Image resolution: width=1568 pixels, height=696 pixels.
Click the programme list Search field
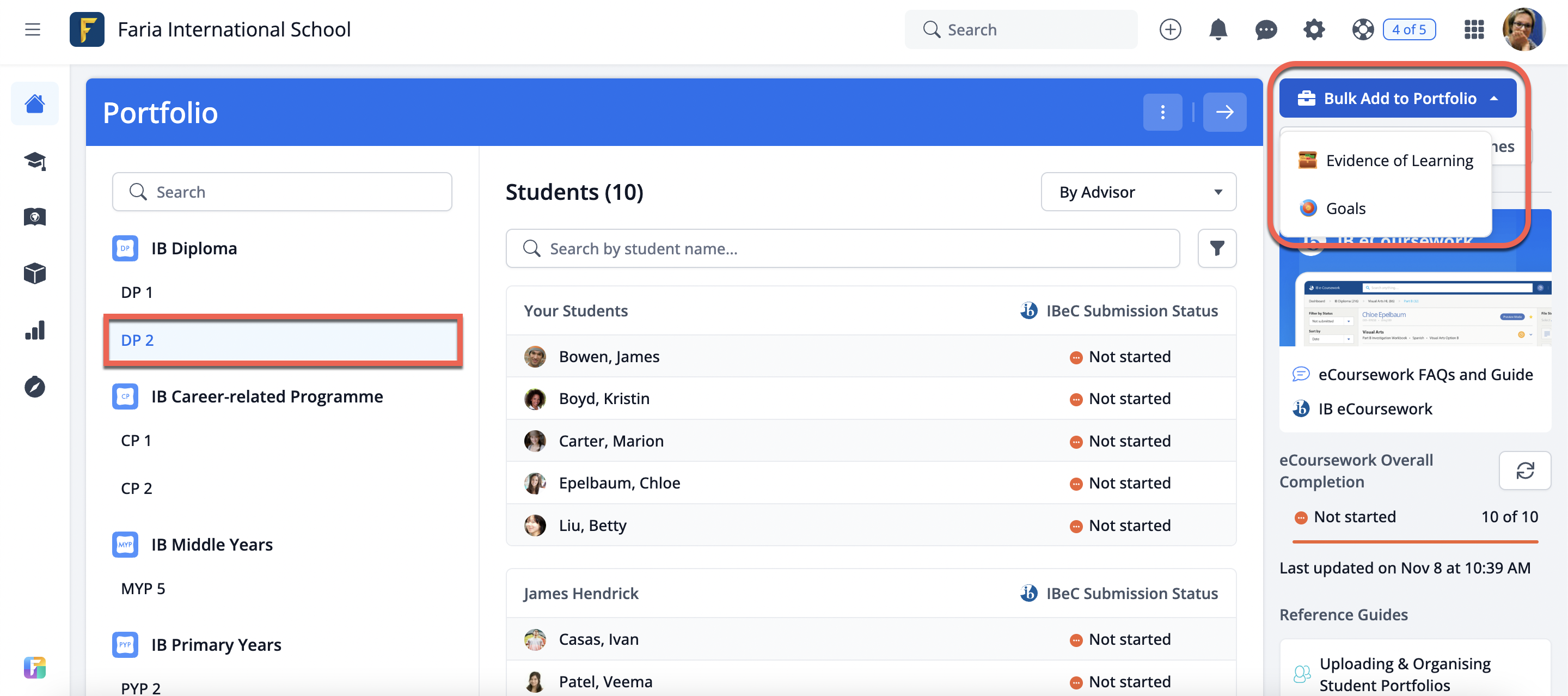282,192
